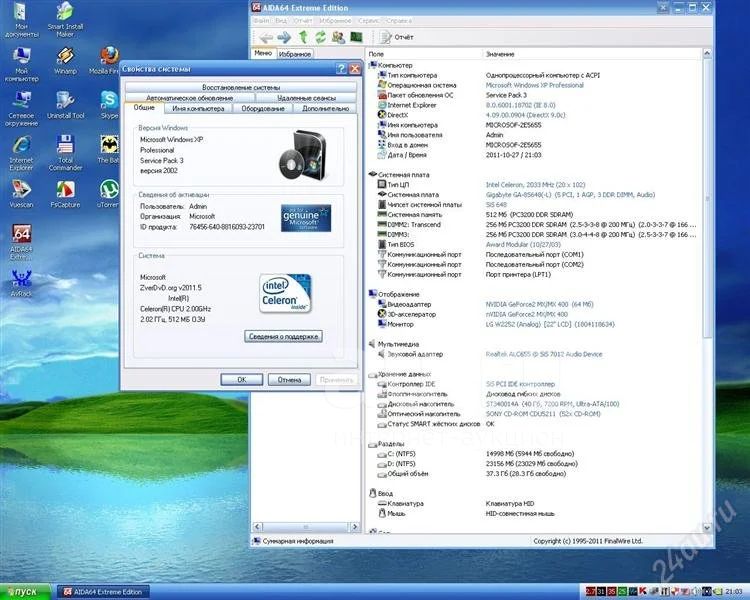Open AvRack desktop icon
Image resolution: width=750 pixels, height=600 pixels.
tap(21, 283)
